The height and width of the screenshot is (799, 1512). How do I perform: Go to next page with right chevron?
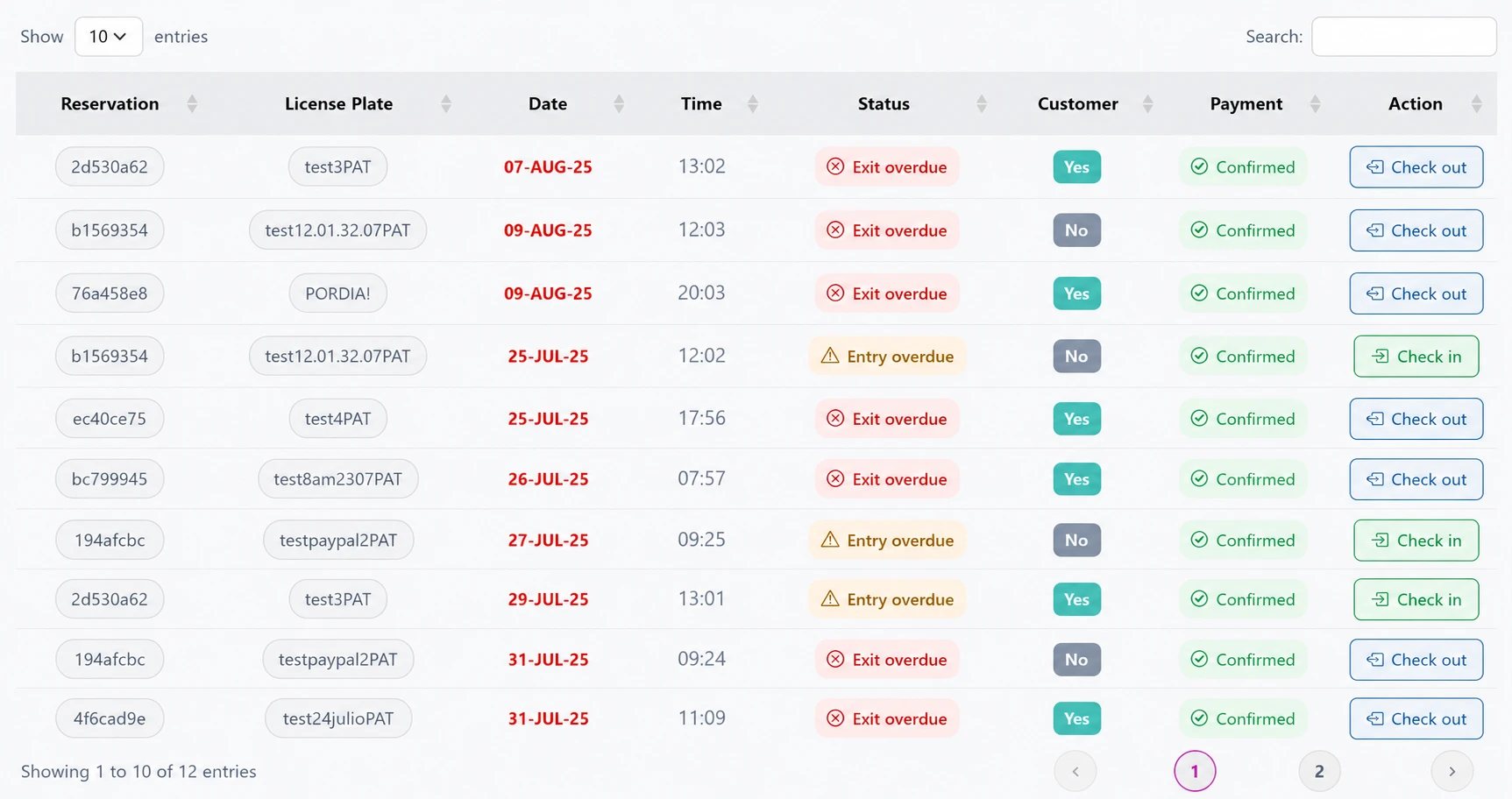[x=1452, y=771]
